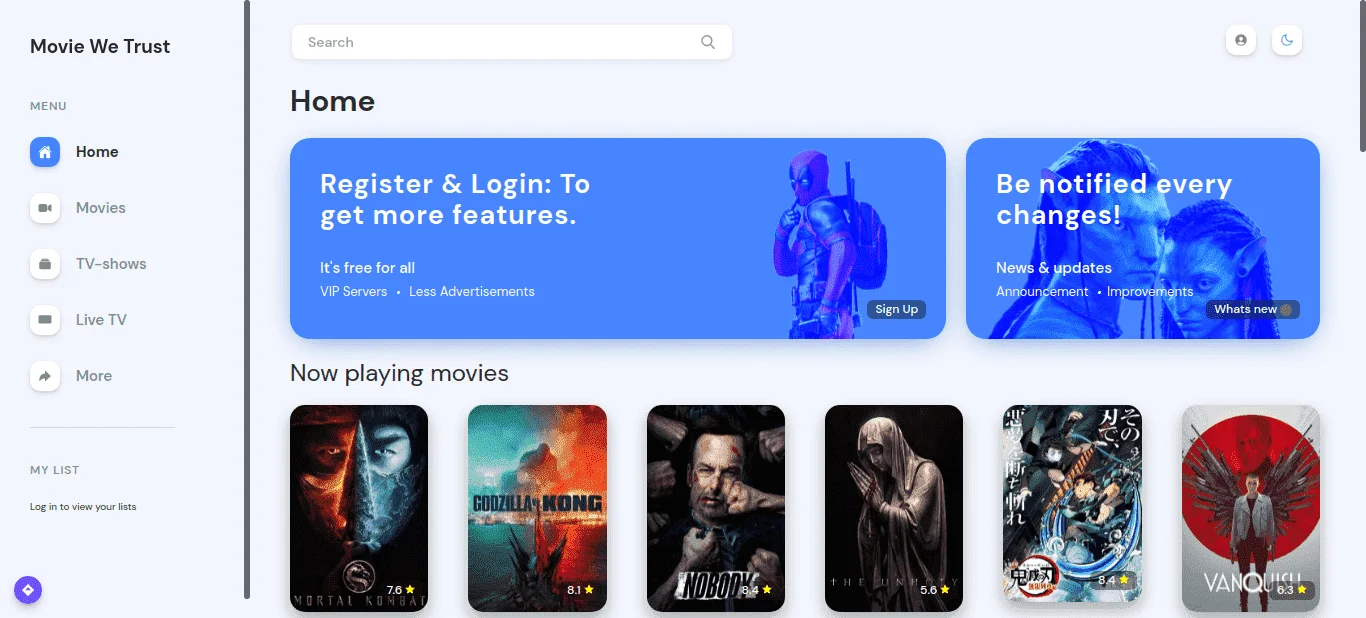Click the Live TV screen icon
Viewport: 1366px width, 618px height.
tap(45, 320)
